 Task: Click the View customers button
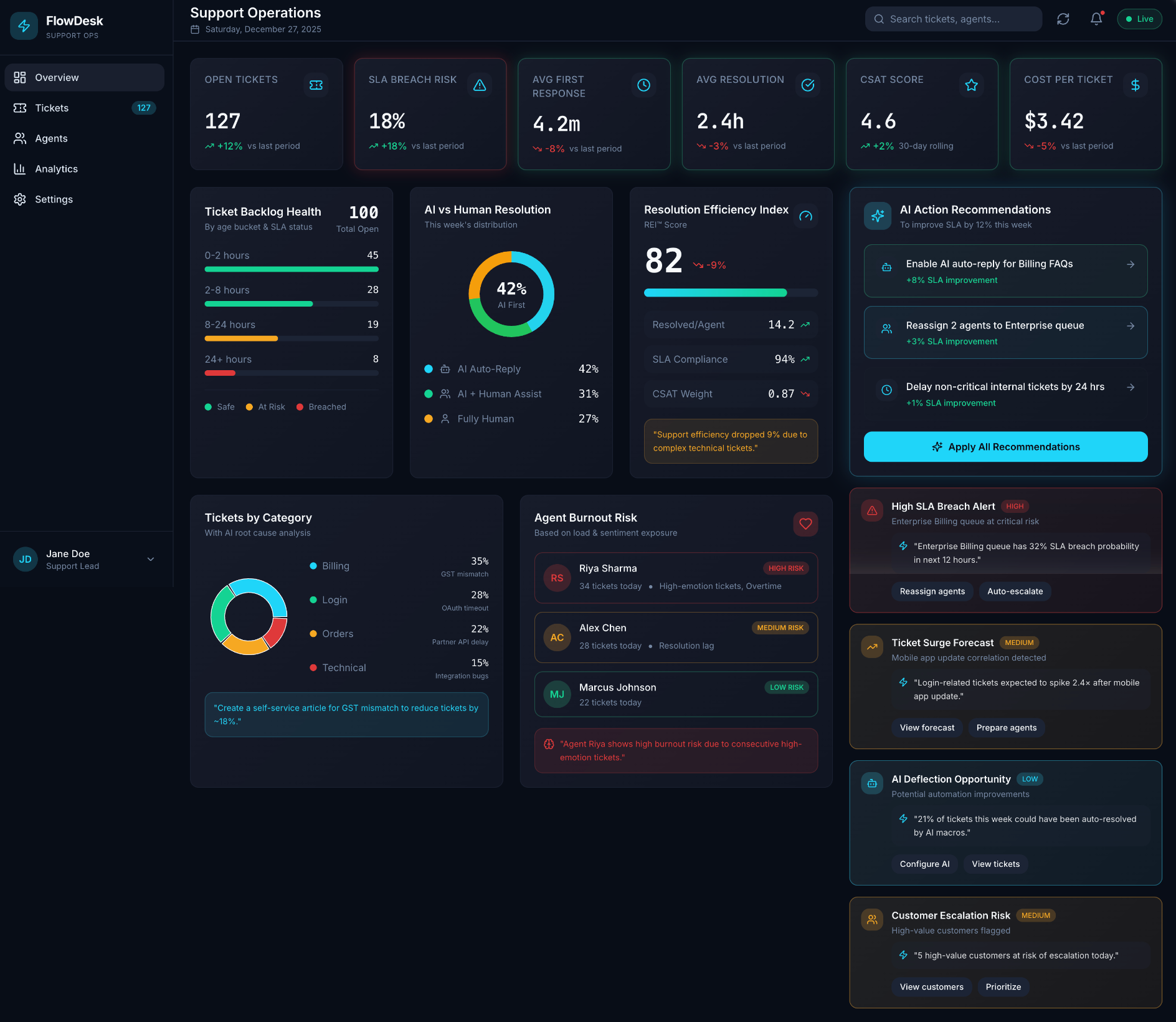[931, 987]
